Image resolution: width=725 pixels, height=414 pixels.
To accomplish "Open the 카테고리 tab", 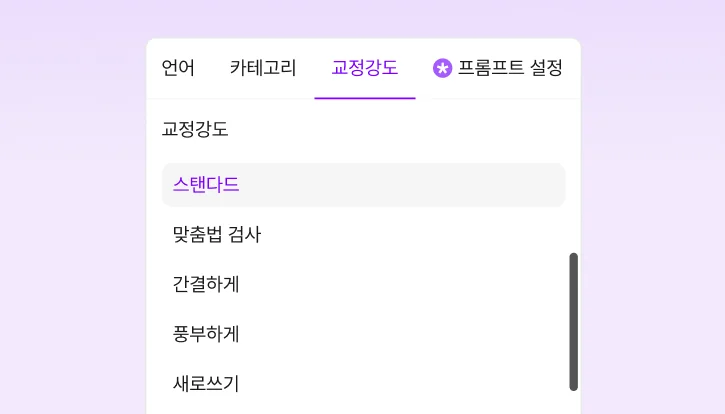I will 263,68.
